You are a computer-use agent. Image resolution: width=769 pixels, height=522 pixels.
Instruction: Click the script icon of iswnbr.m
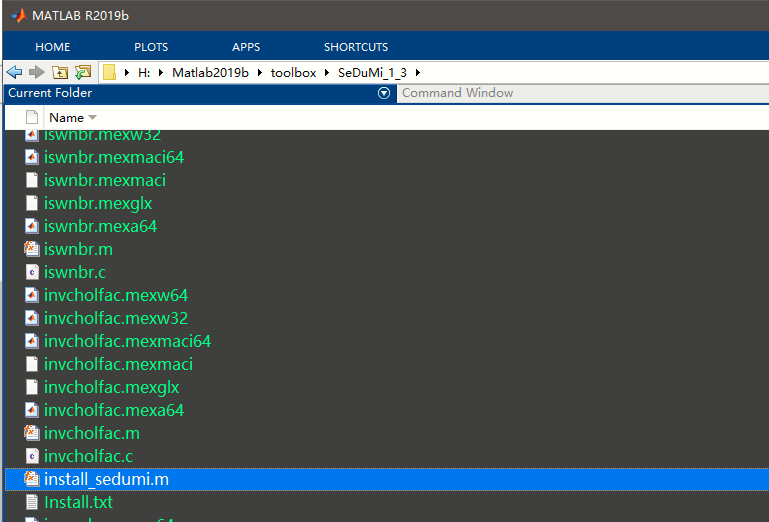click(x=31, y=249)
